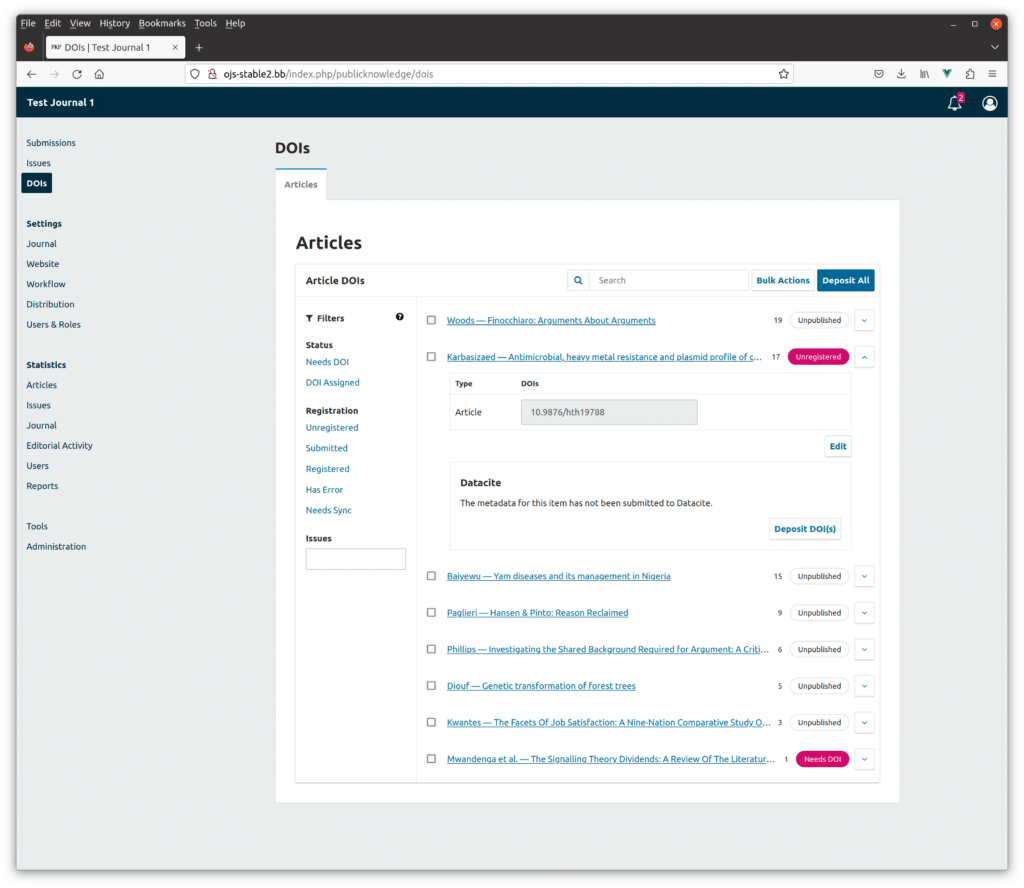Open the Bookmarks menu in the menu bar
The image size is (1024, 888).
pyautogui.click(x=162, y=23)
